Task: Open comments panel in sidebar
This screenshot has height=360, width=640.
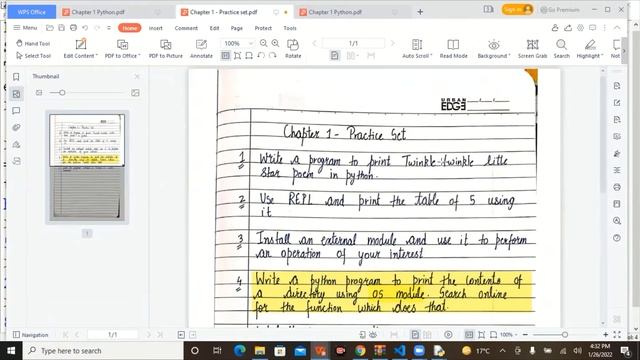Action: [16, 111]
